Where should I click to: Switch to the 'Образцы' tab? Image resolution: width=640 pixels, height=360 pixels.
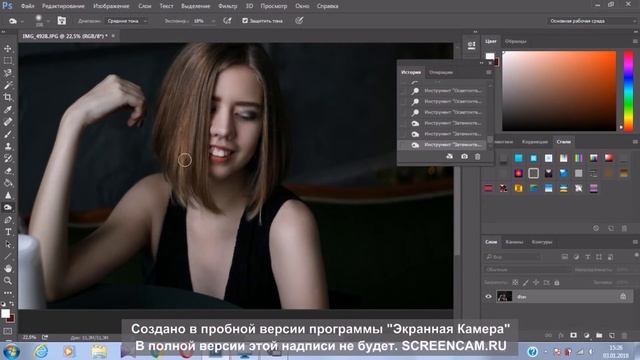click(x=516, y=41)
